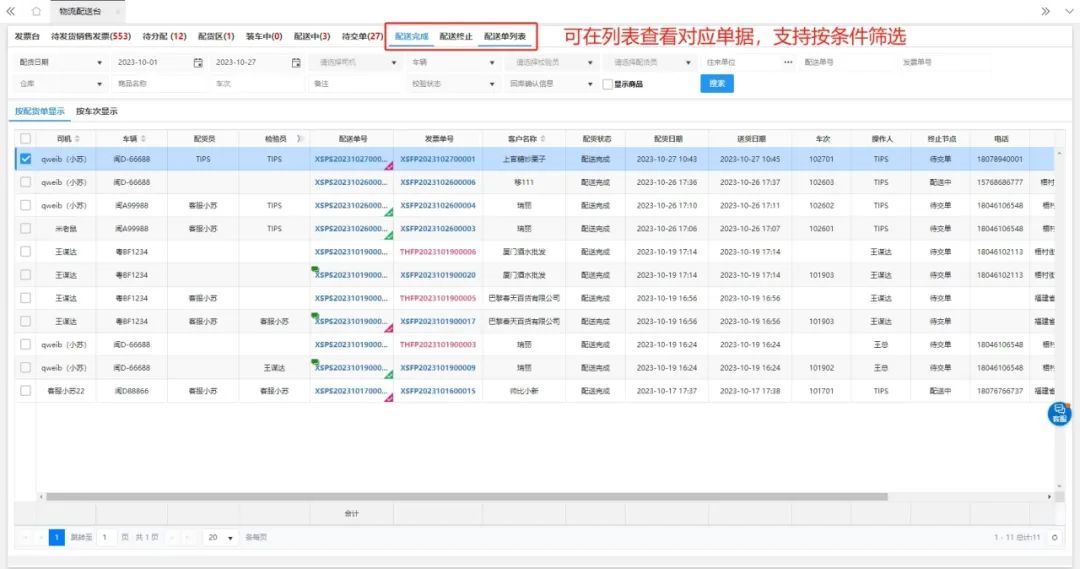Open invoice link XSFP2023102700001
Image resolution: width=1080 pixels, height=569 pixels.
click(x=437, y=159)
